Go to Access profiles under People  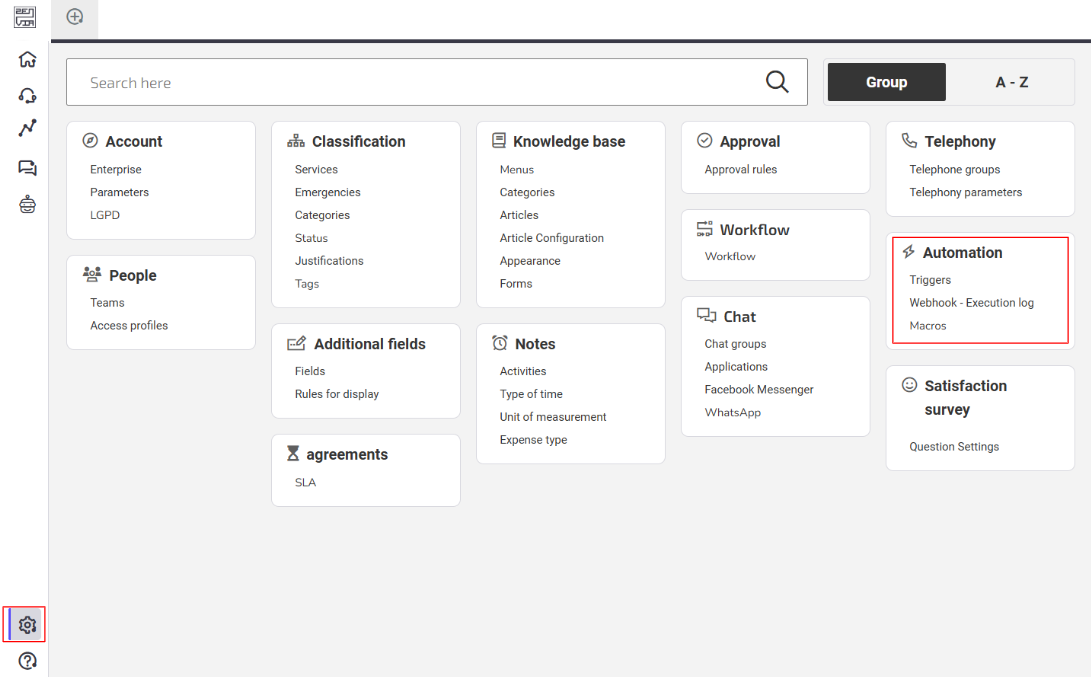pyautogui.click(x=129, y=326)
